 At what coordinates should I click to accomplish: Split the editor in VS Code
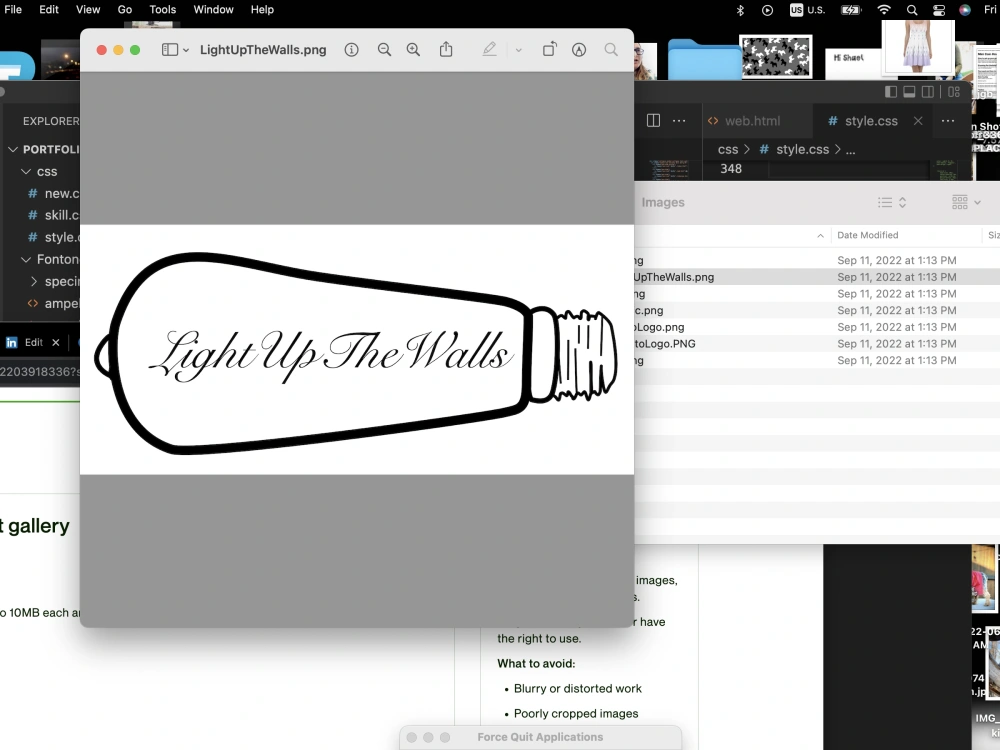click(653, 121)
